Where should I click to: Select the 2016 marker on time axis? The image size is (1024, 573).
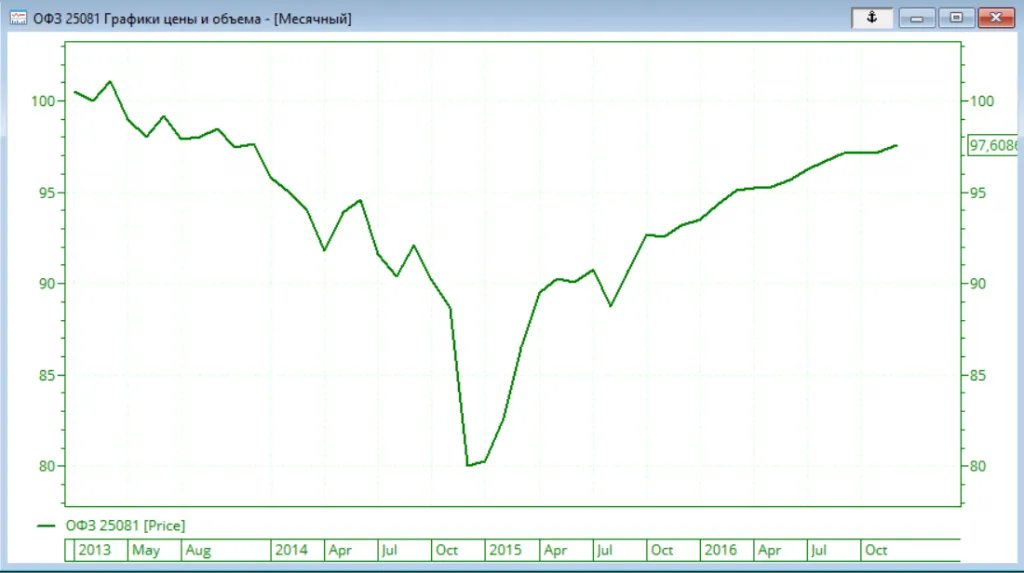pyautogui.click(x=721, y=550)
